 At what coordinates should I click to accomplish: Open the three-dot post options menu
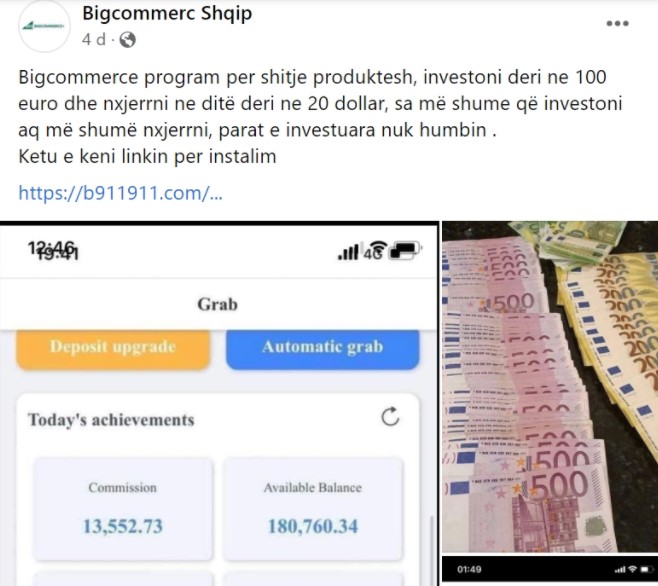tap(617, 24)
